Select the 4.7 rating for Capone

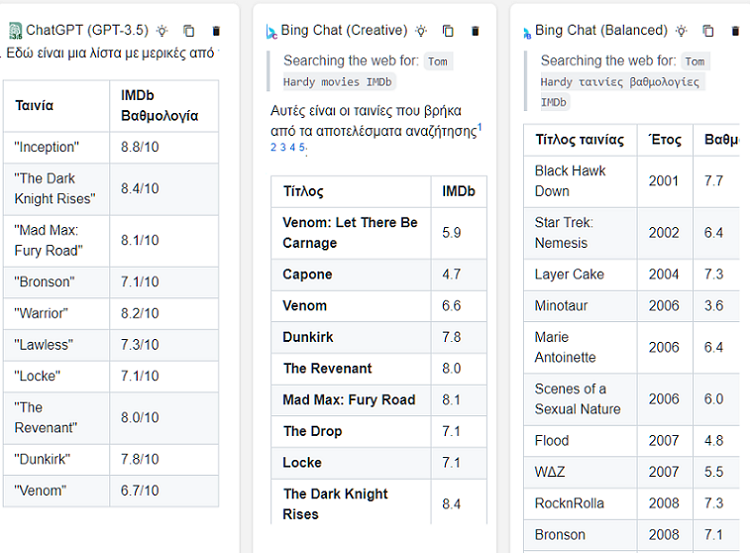click(x=459, y=275)
